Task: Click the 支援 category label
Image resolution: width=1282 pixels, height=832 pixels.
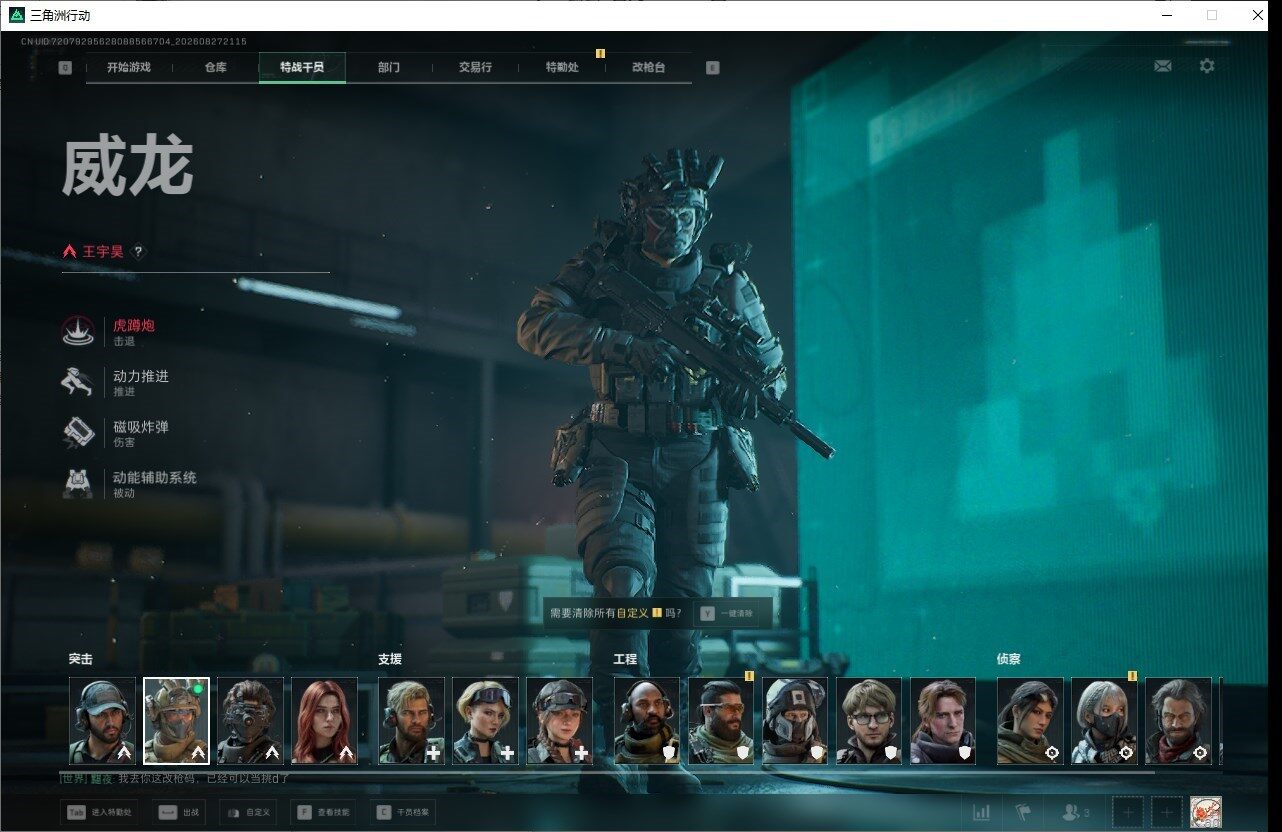Action: pyautogui.click(x=390, y=659)
